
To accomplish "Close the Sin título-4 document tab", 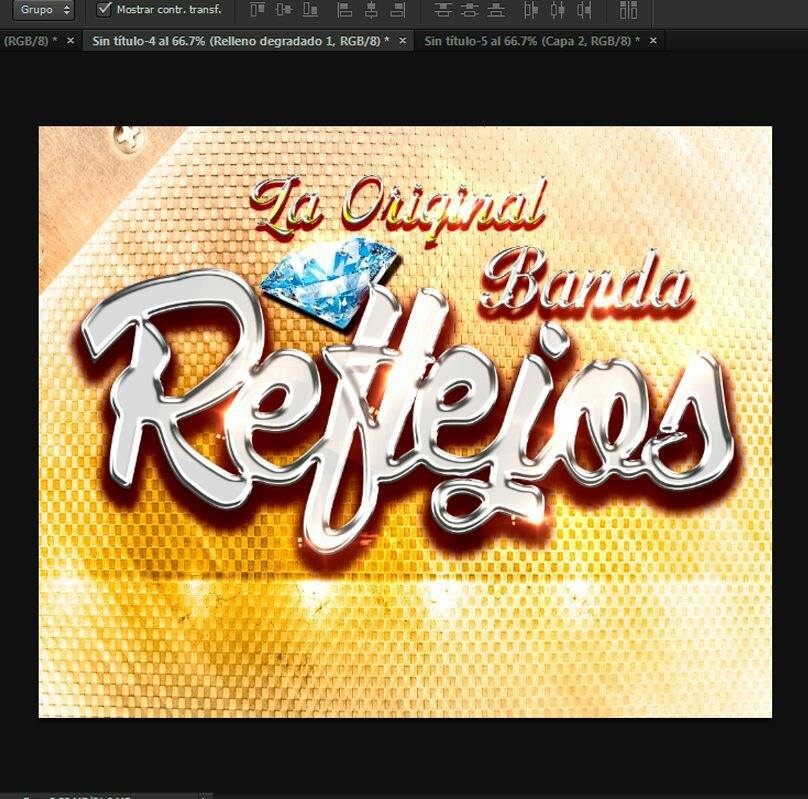I will click(402, 41).
